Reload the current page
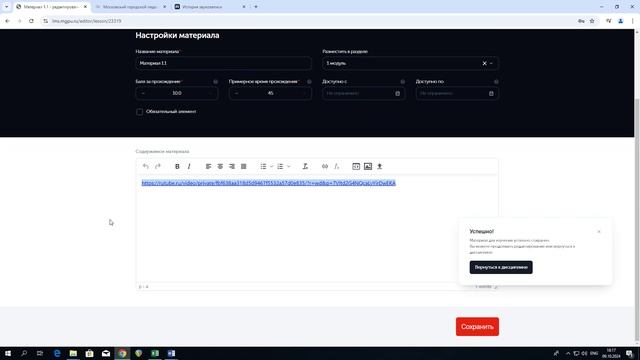 [x=31, y=21]
